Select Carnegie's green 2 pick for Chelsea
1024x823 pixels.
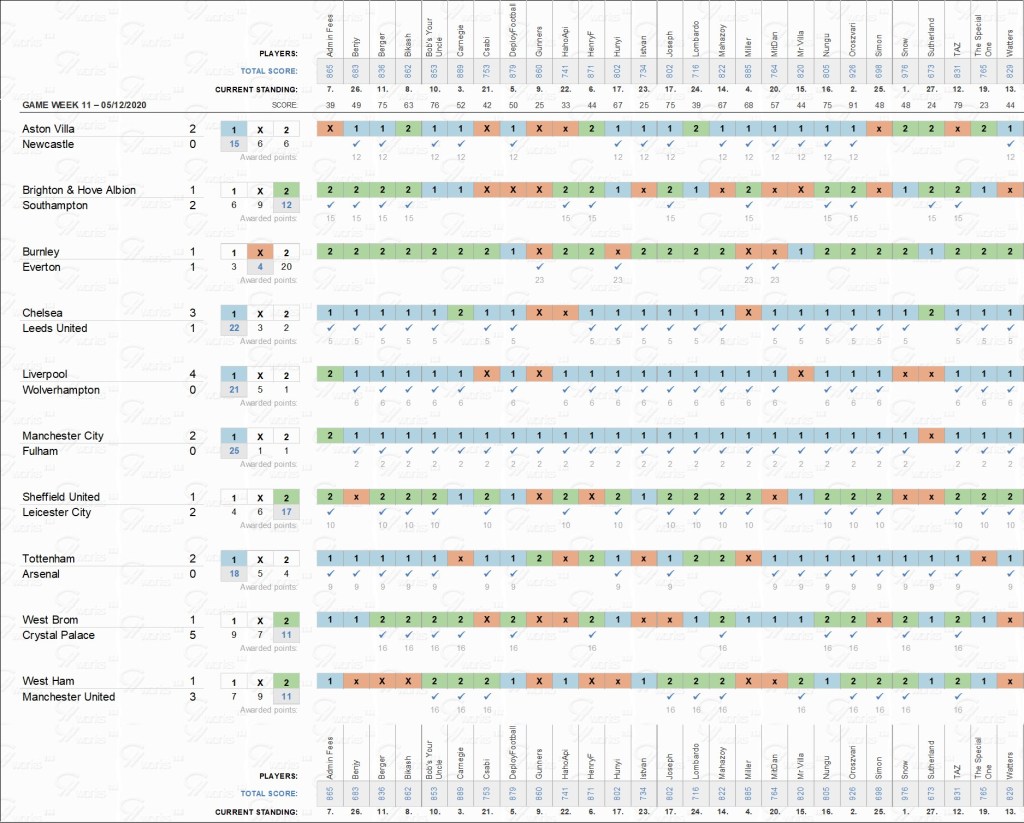(460, 313)
